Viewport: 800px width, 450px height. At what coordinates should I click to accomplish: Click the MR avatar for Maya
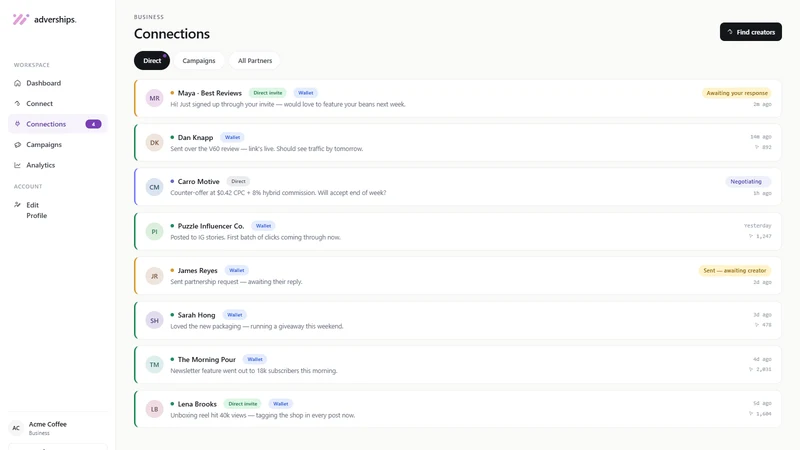pos(155,98)
